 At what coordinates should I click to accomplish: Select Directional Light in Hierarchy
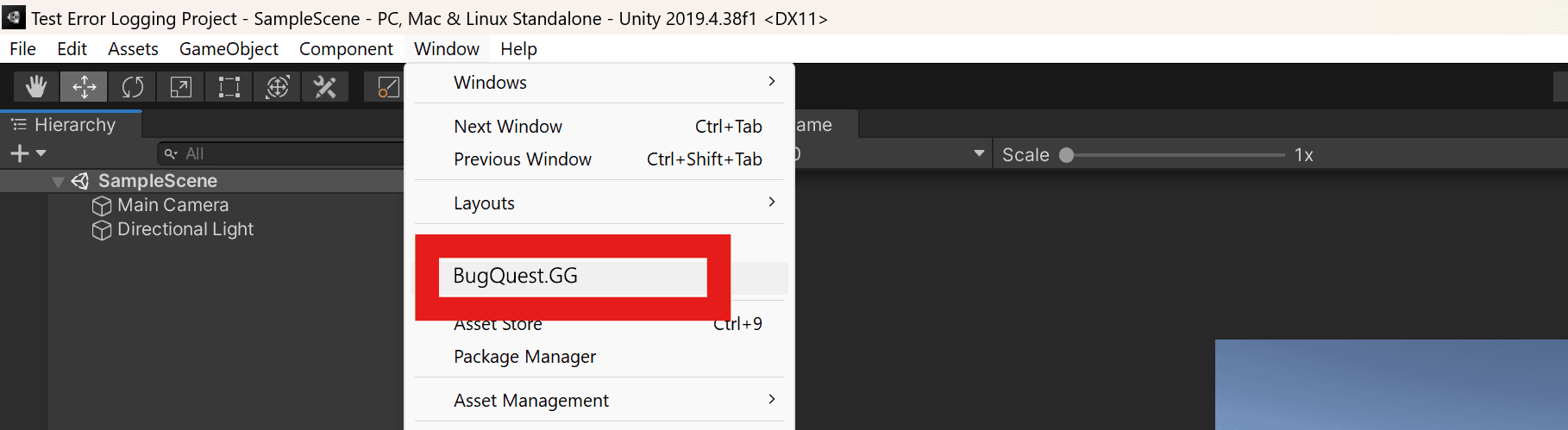pos(185,229)
